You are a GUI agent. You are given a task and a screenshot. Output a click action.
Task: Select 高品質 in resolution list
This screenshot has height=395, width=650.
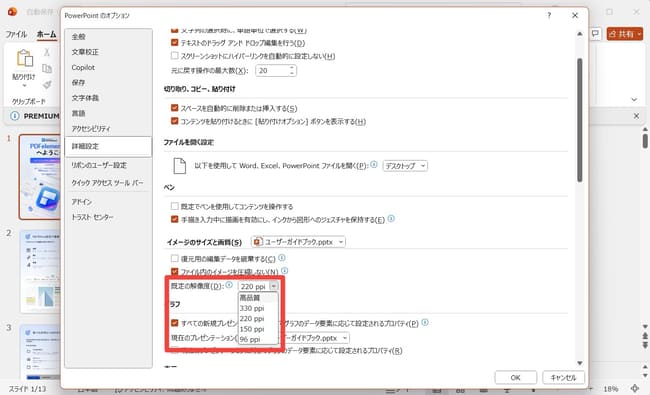(x=258, y=298)
